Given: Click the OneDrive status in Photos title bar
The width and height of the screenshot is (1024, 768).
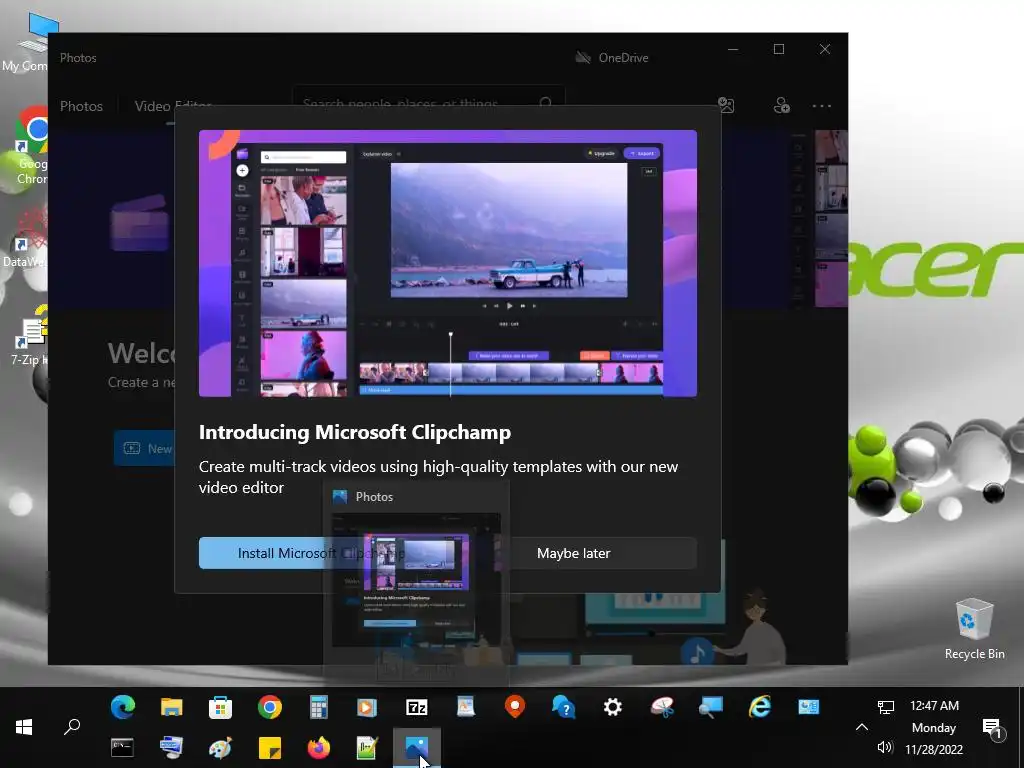Looking at the screenshot, I should coord(611,57).
